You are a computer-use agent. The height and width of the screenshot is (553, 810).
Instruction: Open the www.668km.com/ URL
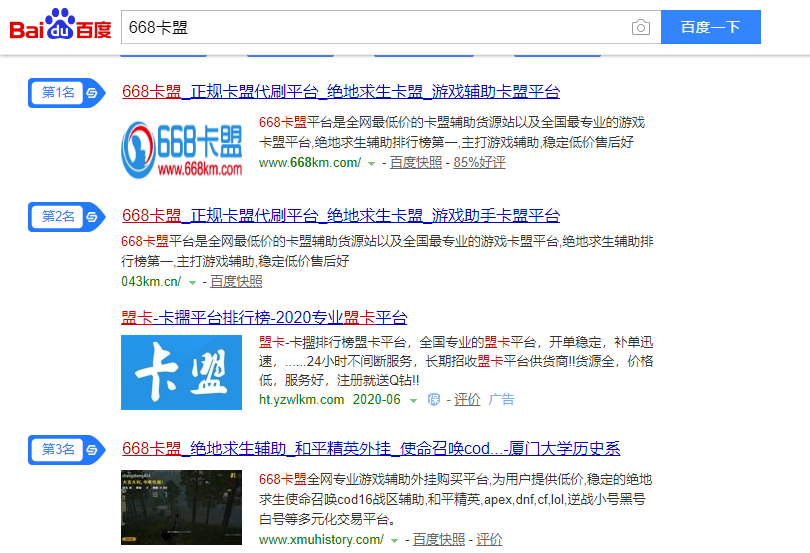310,163
